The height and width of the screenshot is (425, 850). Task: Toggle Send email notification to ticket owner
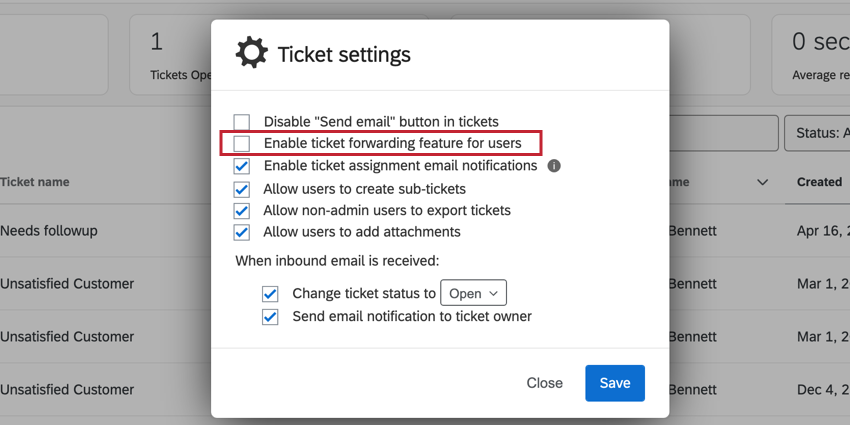(x=270, y=317)
